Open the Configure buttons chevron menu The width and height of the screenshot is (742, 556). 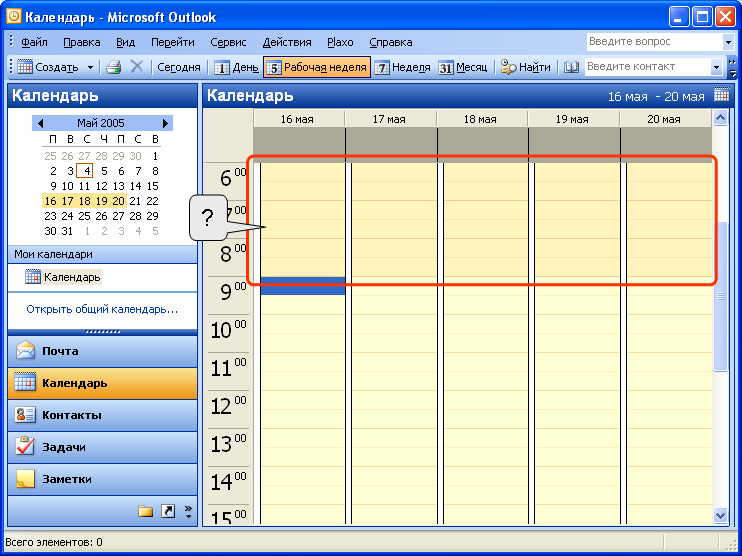188,512
